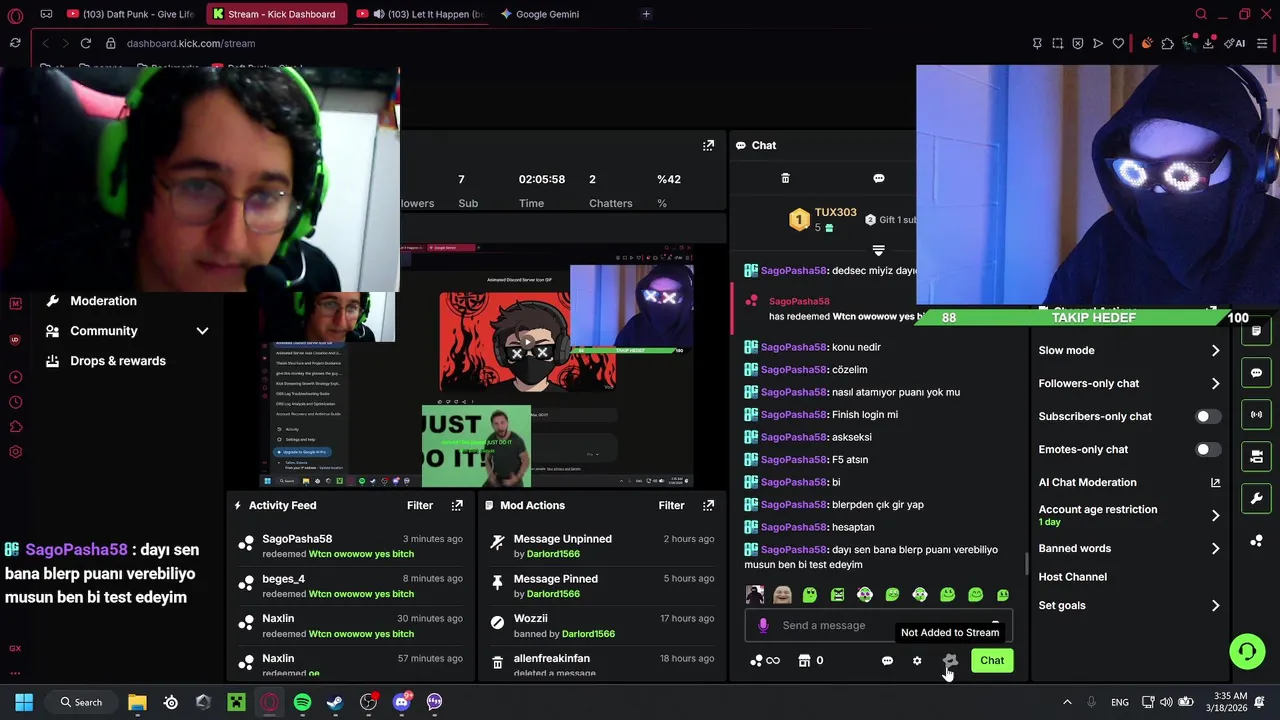Open Opera sidebar extensions cube icon
The height and width of the screenshot is (720, 1280).
pyautogui.click(x=15, y=427)
